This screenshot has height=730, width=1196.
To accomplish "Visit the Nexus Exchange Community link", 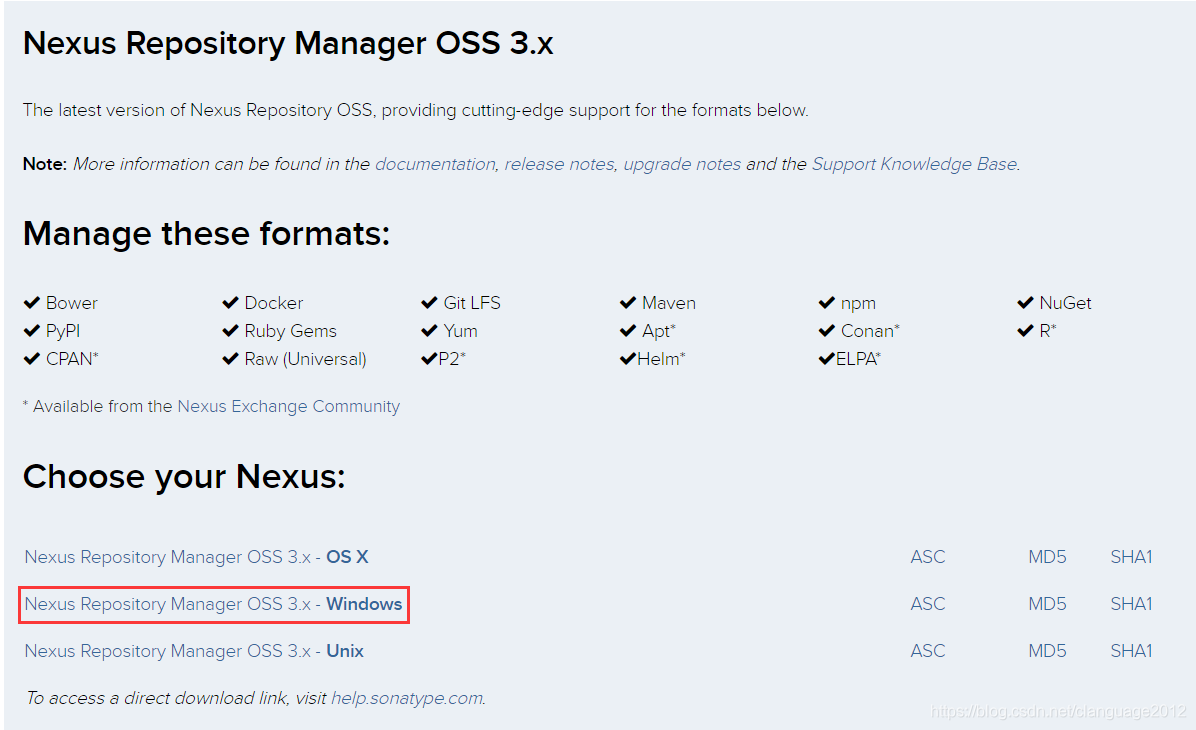I will point(287,406).
